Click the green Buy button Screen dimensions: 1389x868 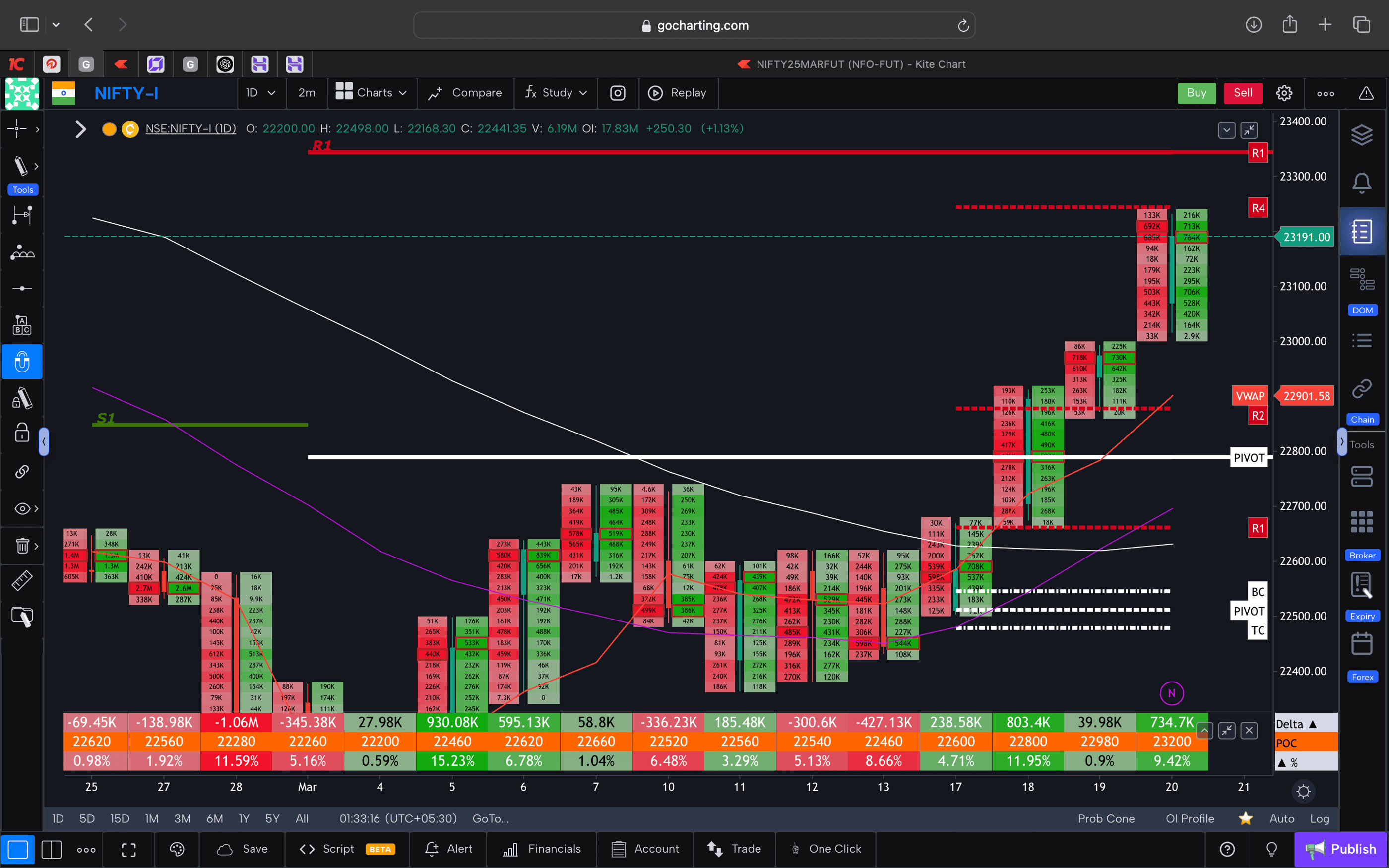(1196, 92)
